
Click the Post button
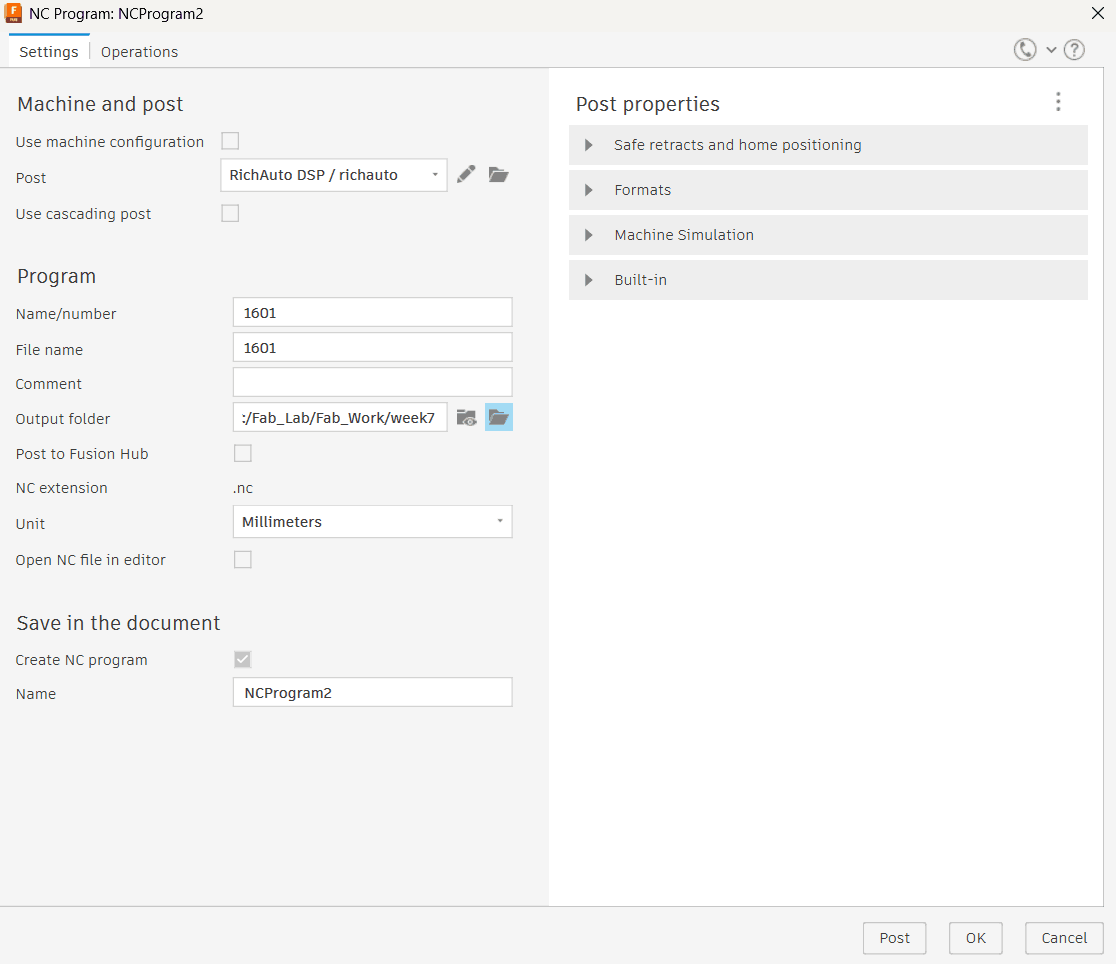(x=895, y=938)
